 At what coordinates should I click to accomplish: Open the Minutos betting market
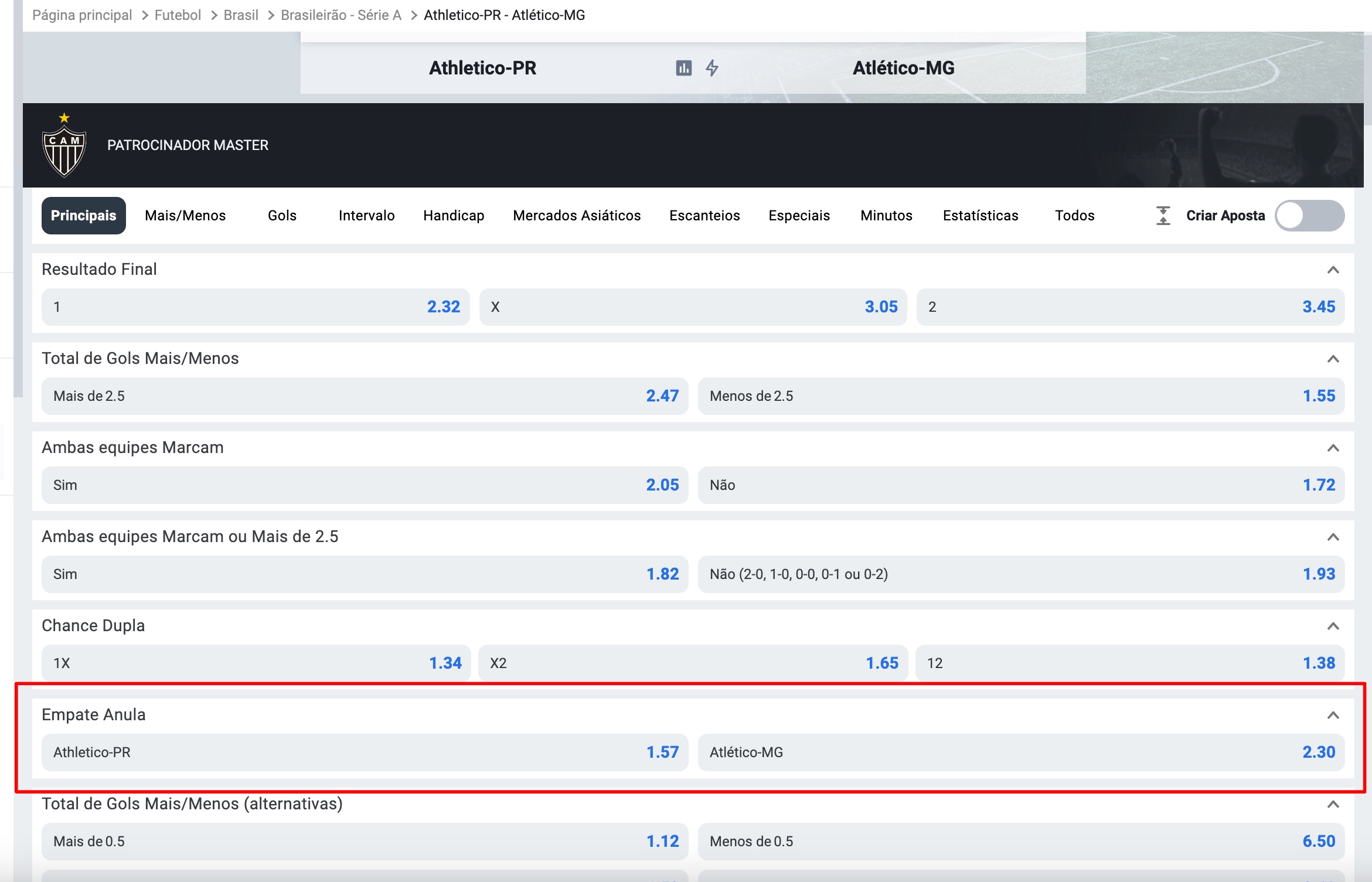point(885,215)
